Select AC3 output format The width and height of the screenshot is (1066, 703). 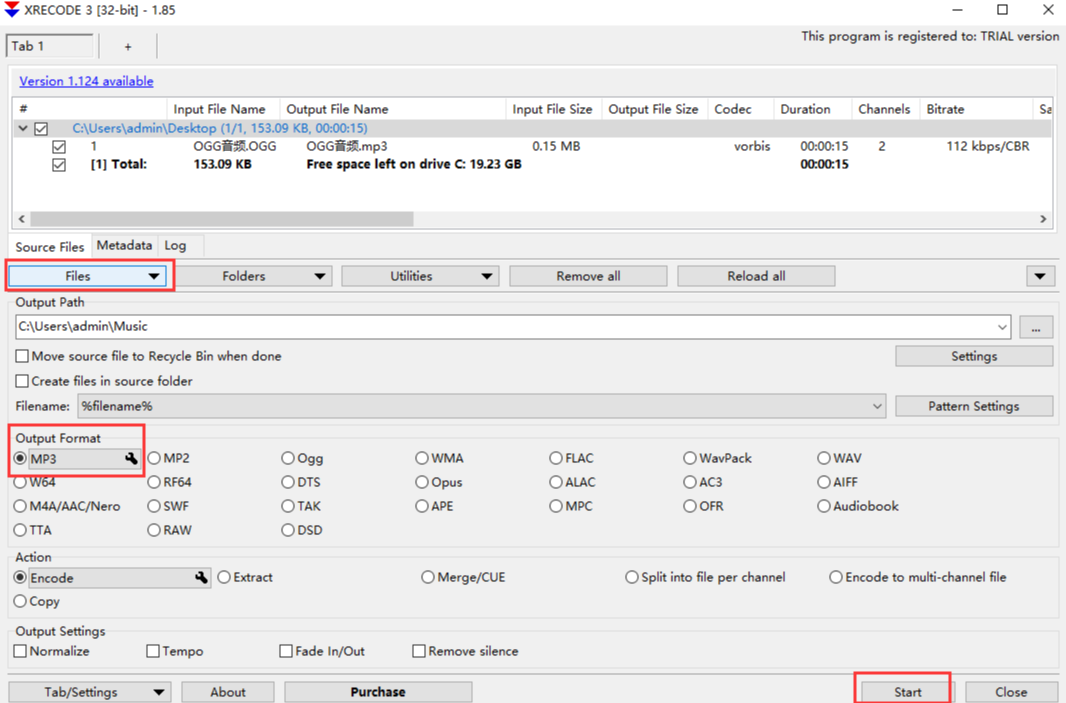point(690,482)
